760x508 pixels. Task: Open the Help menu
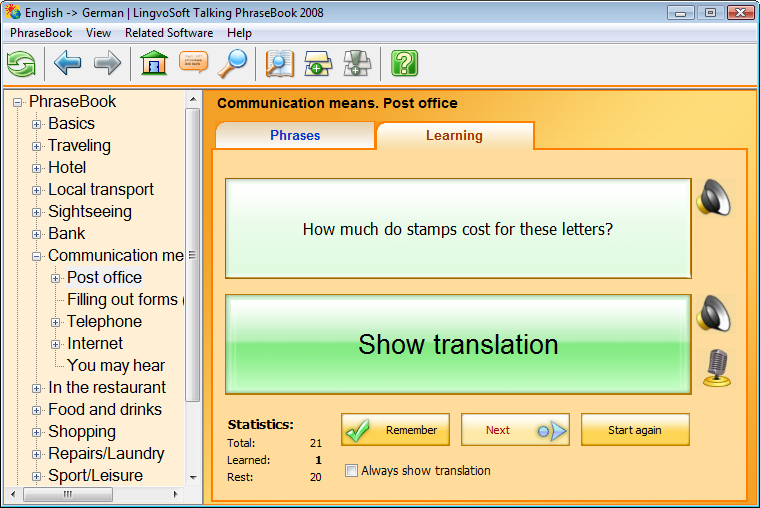[x=239, y=33]
